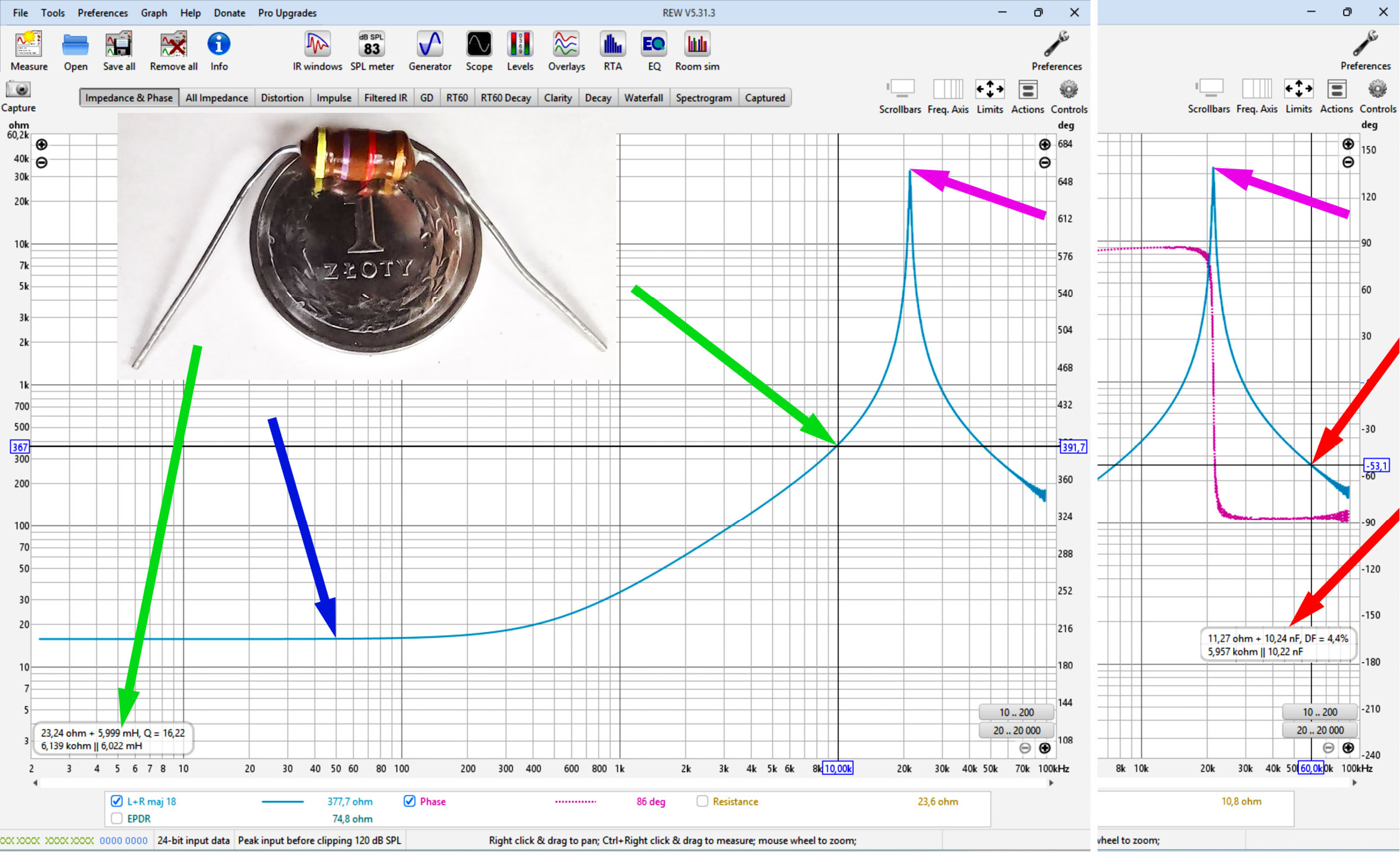Click 20 .. 20 000 range button in main graph

1016,730
